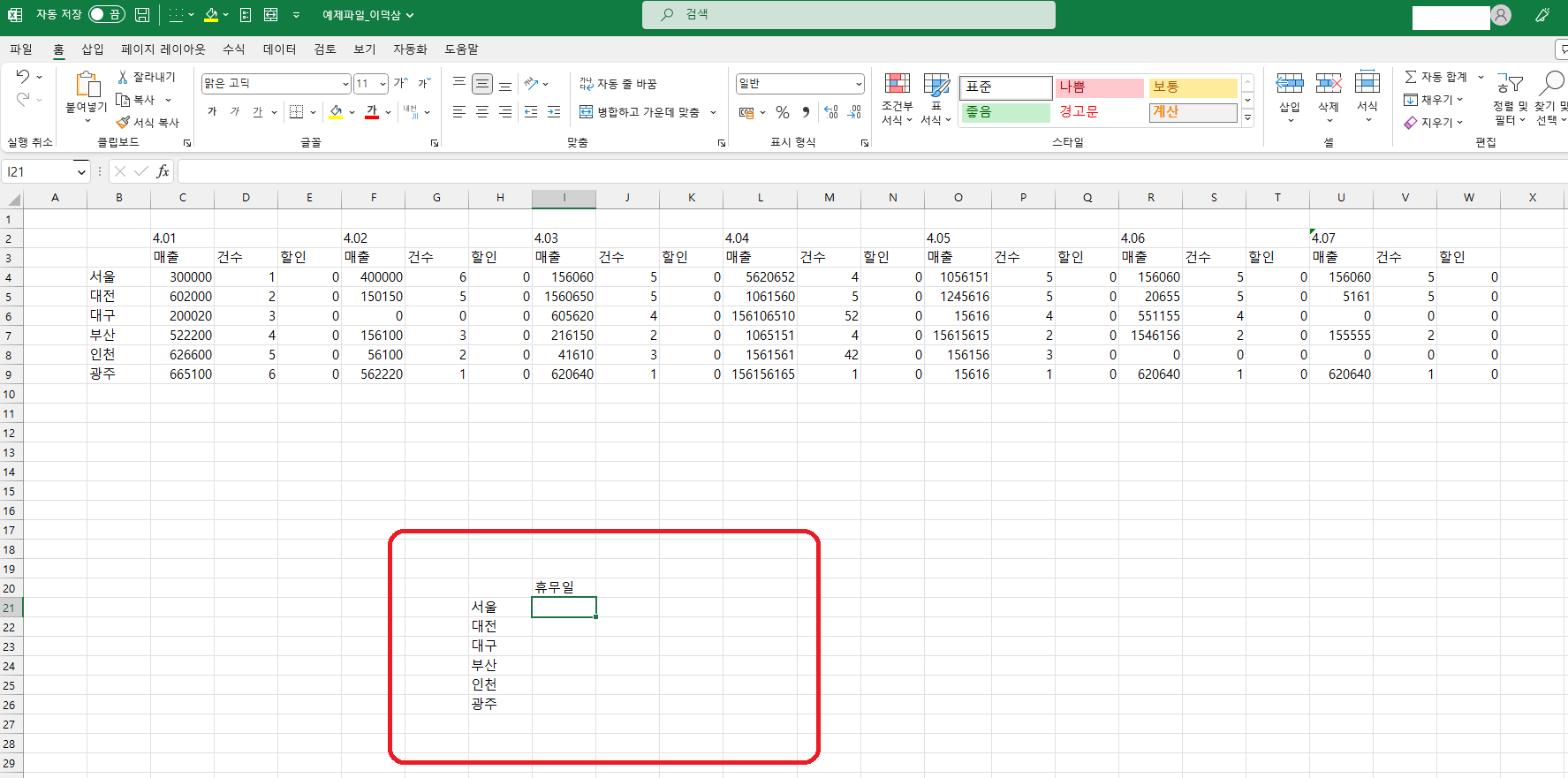This screenshot has width=1568, height=778.
Task: Click 병합하고 가운데 맞춤 merge button
Action: coord(640,112)
